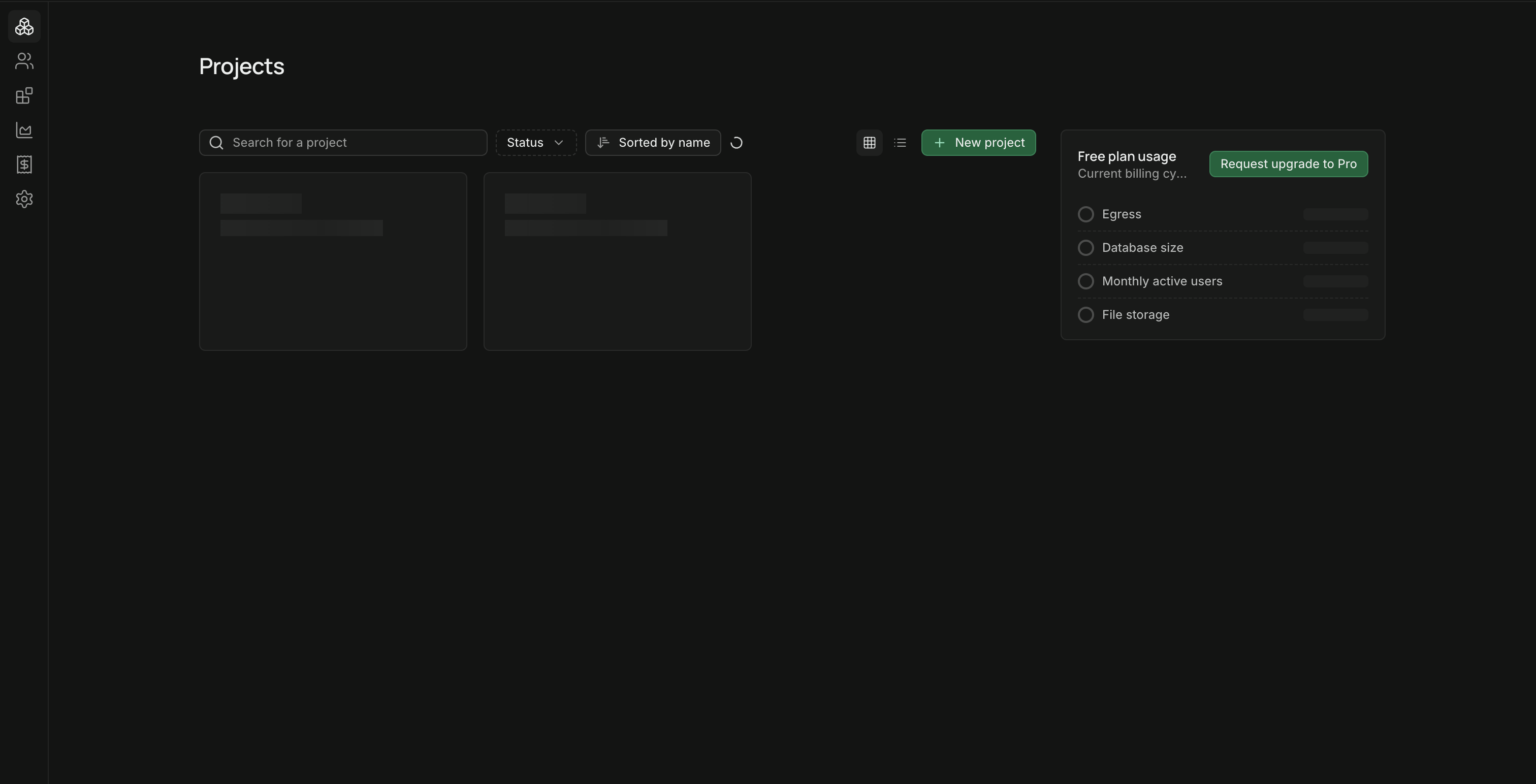
Task: Click the File storage usage circle indicator
Action: coord(1086,315)
